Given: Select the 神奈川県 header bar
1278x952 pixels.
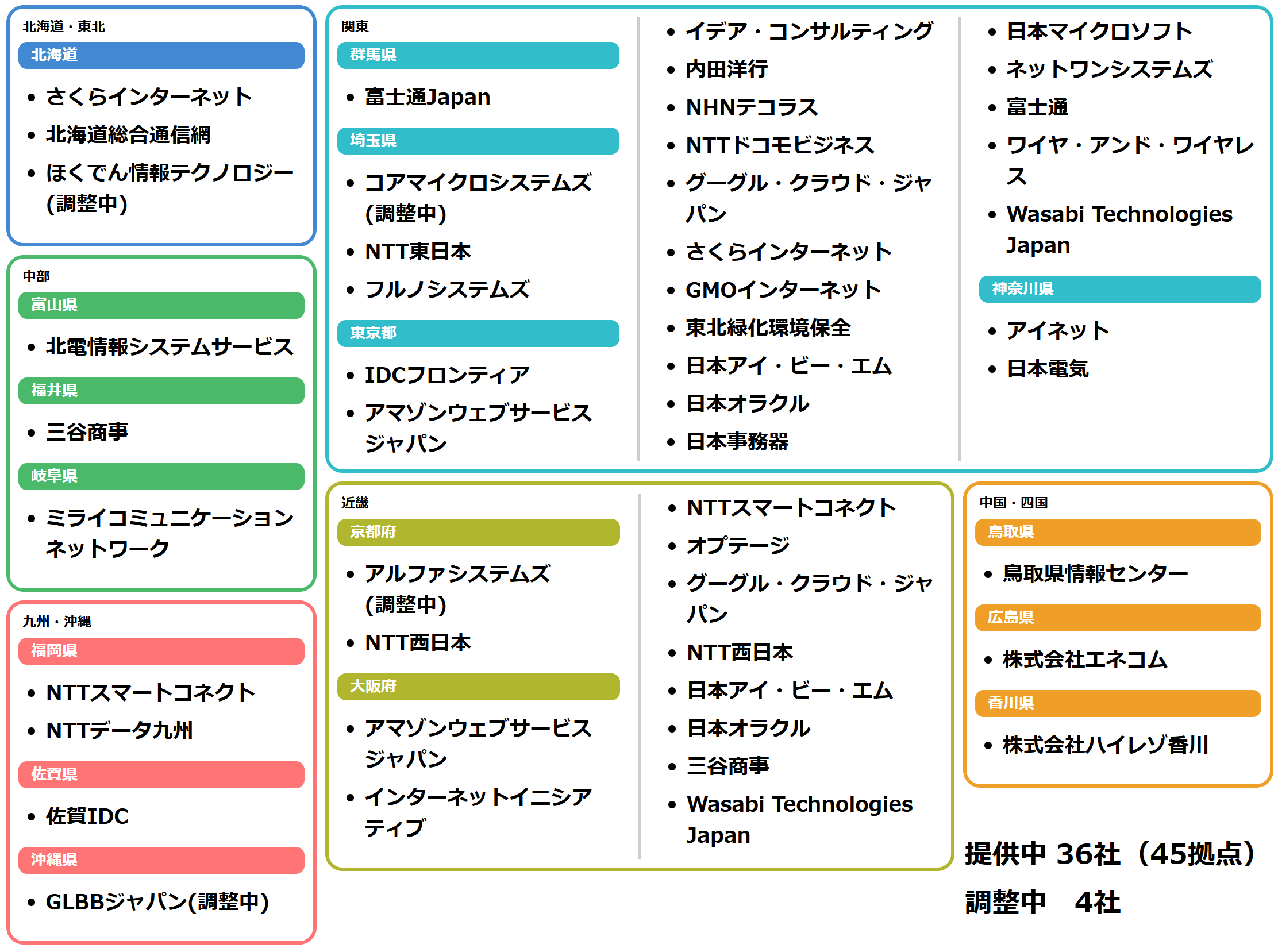Looking at the screenshot, I should pyautogui.click(x=1119, y=289).
